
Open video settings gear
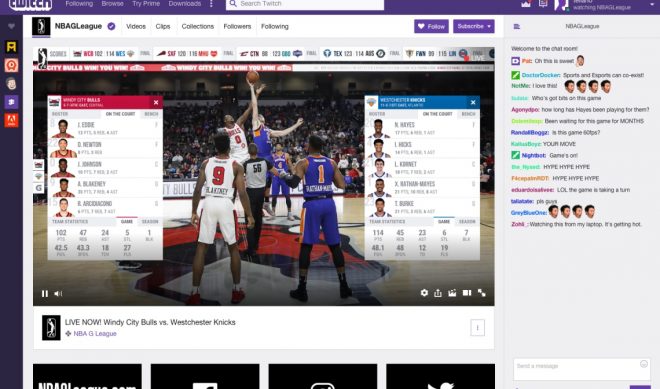click(x=424, y=293)
